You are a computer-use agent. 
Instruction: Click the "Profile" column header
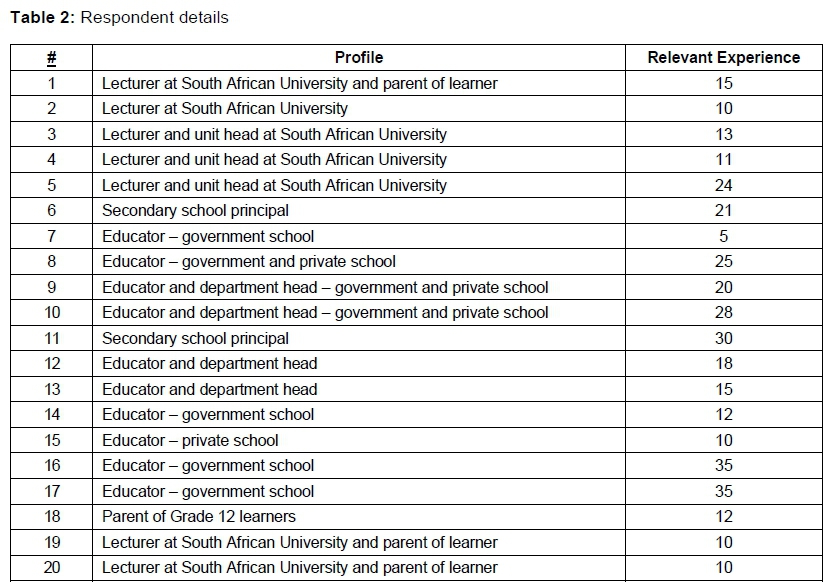(x=358, y=58)
